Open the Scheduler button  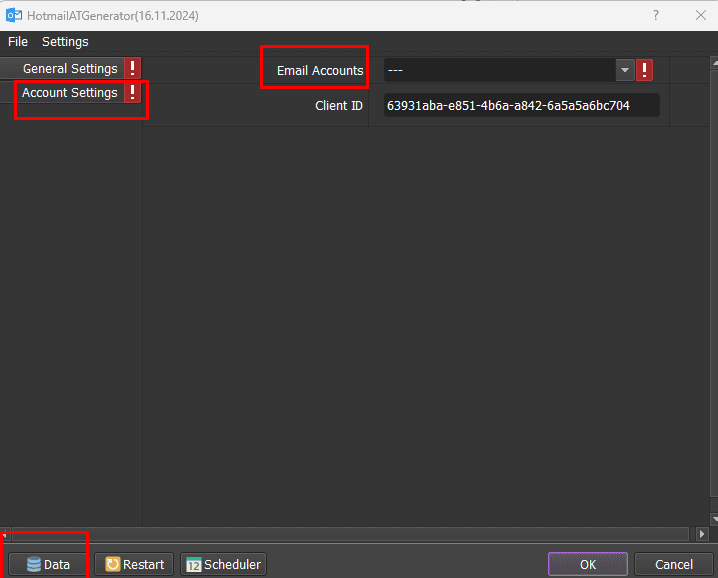[223, 564]
